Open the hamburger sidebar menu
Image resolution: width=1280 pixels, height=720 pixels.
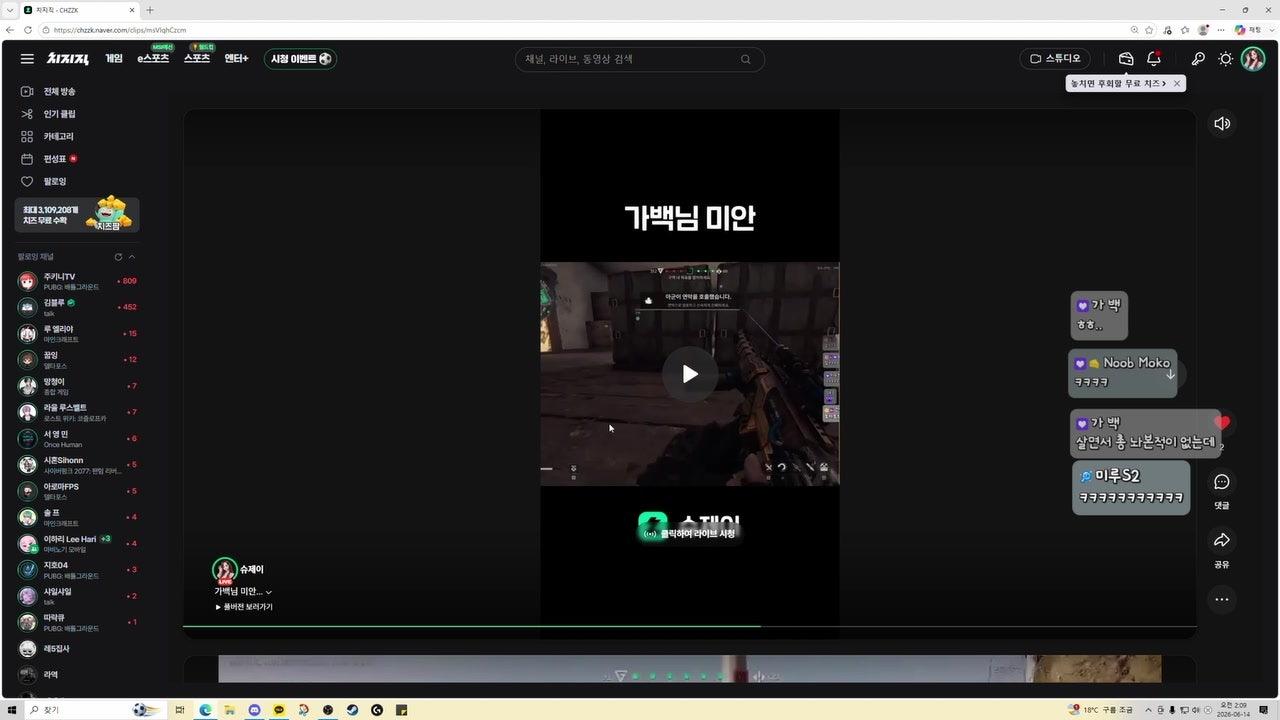point(27,59)
